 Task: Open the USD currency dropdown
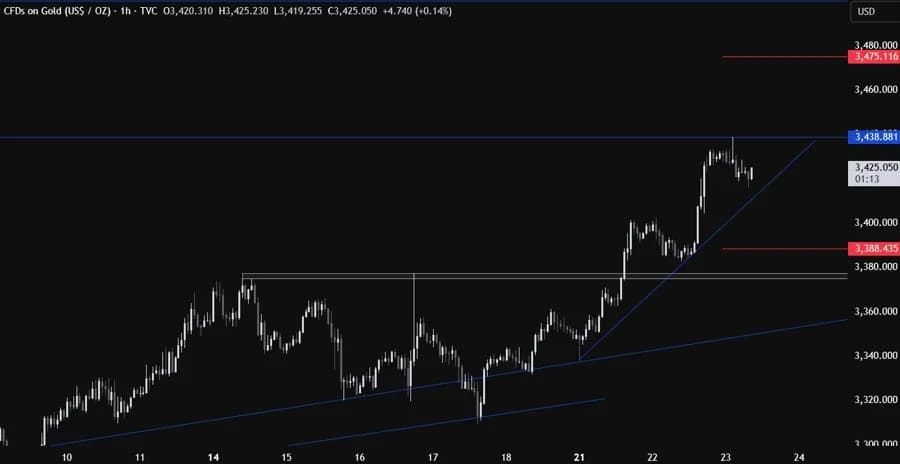pyautogui.click(x=865, y=12)
